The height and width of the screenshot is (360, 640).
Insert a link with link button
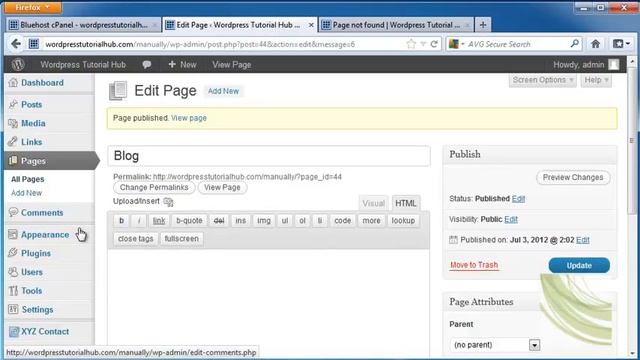coord(159,221)
